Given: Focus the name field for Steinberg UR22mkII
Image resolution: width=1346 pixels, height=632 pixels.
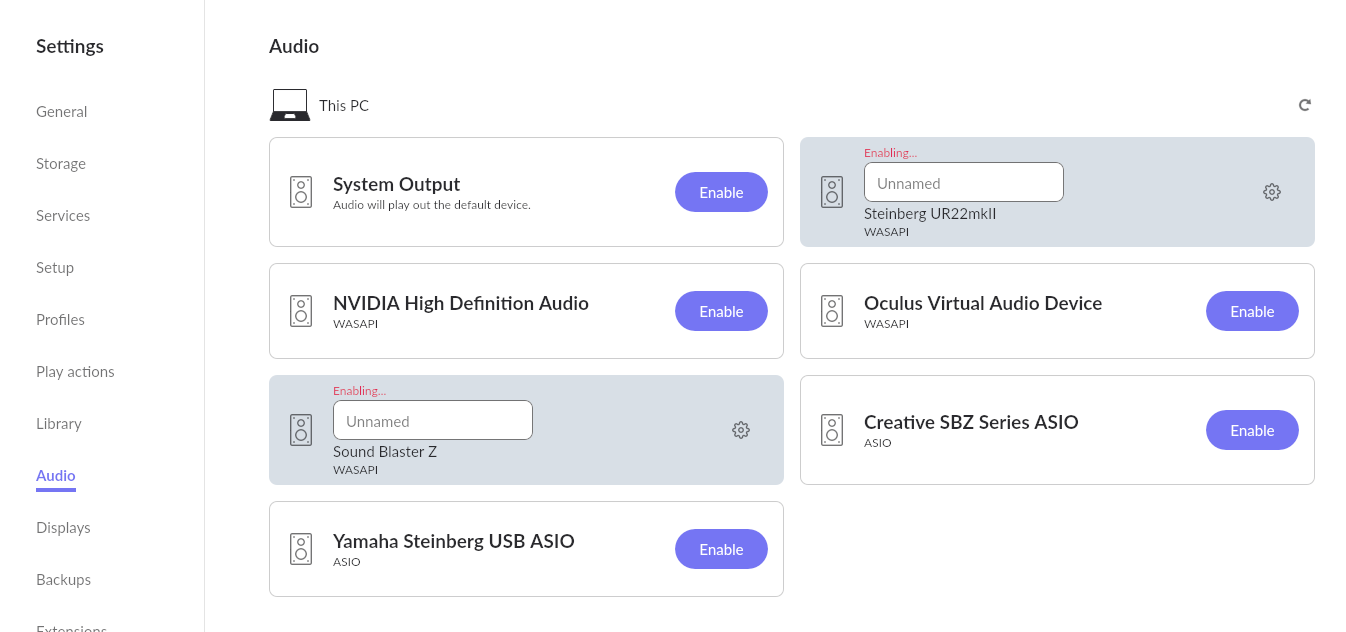Looking at the screenshot, I should (964, 182).
